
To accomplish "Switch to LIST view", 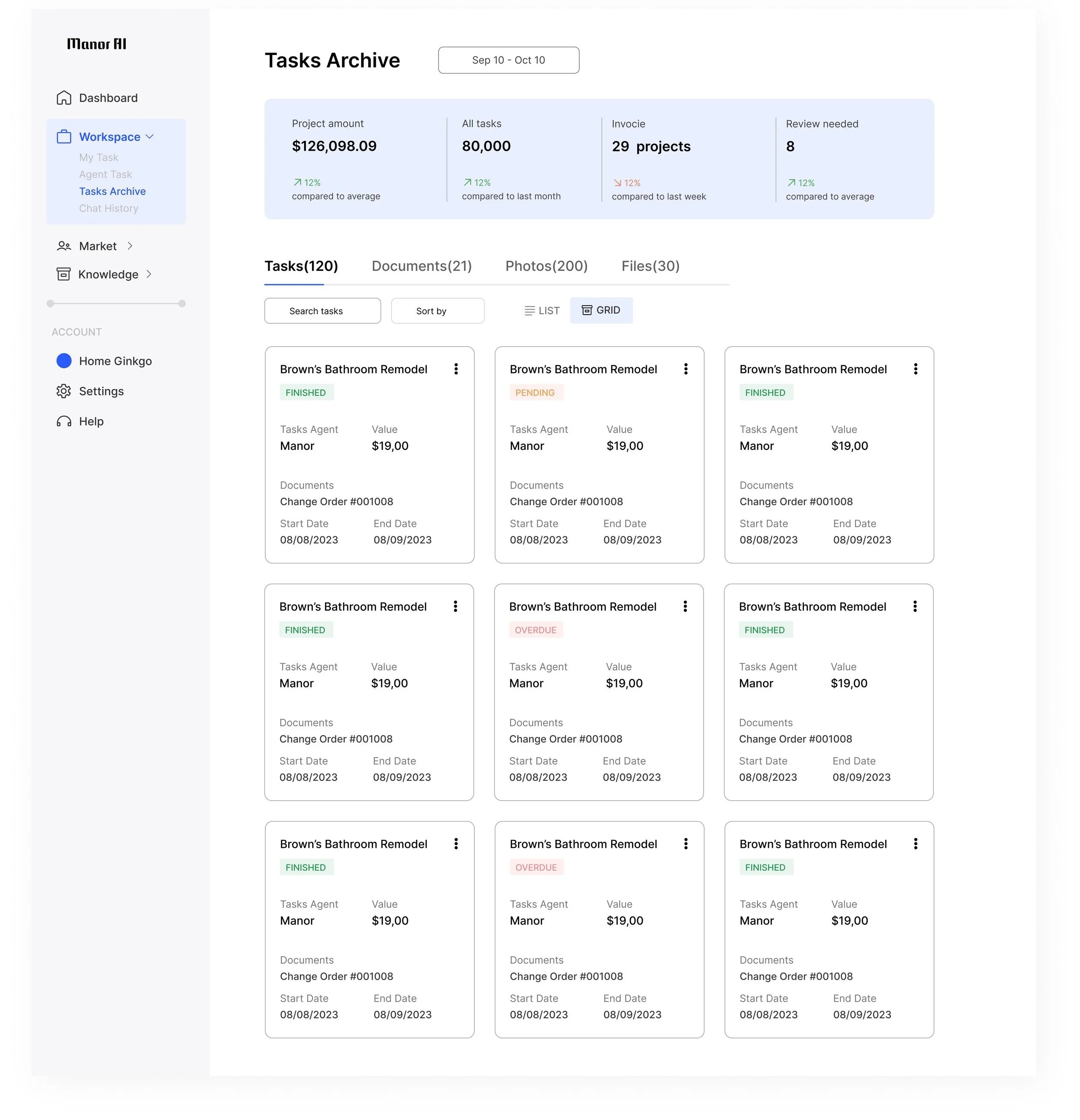I will 542,311.
